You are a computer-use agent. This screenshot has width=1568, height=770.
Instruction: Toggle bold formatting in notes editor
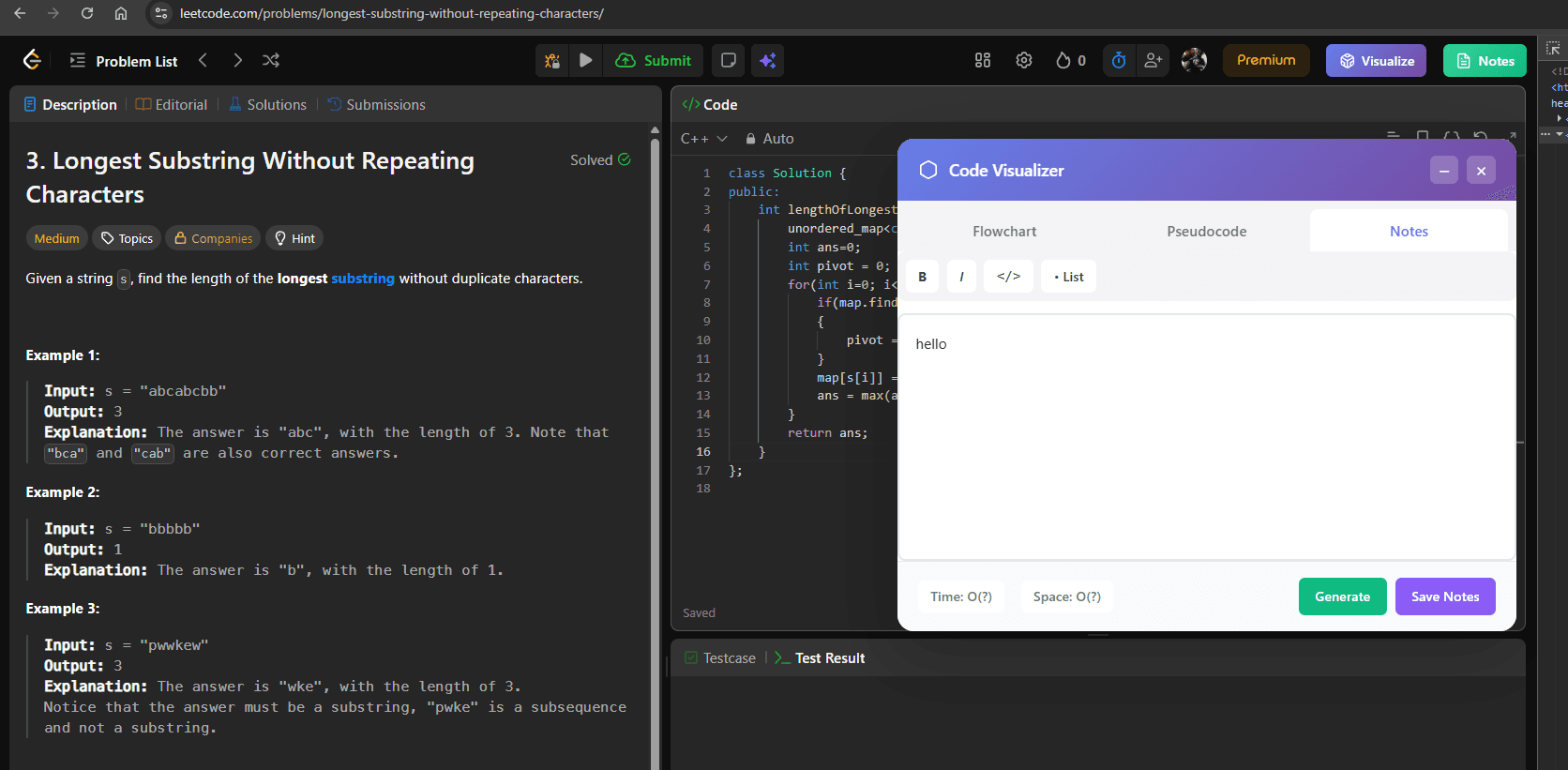(922, 277)
